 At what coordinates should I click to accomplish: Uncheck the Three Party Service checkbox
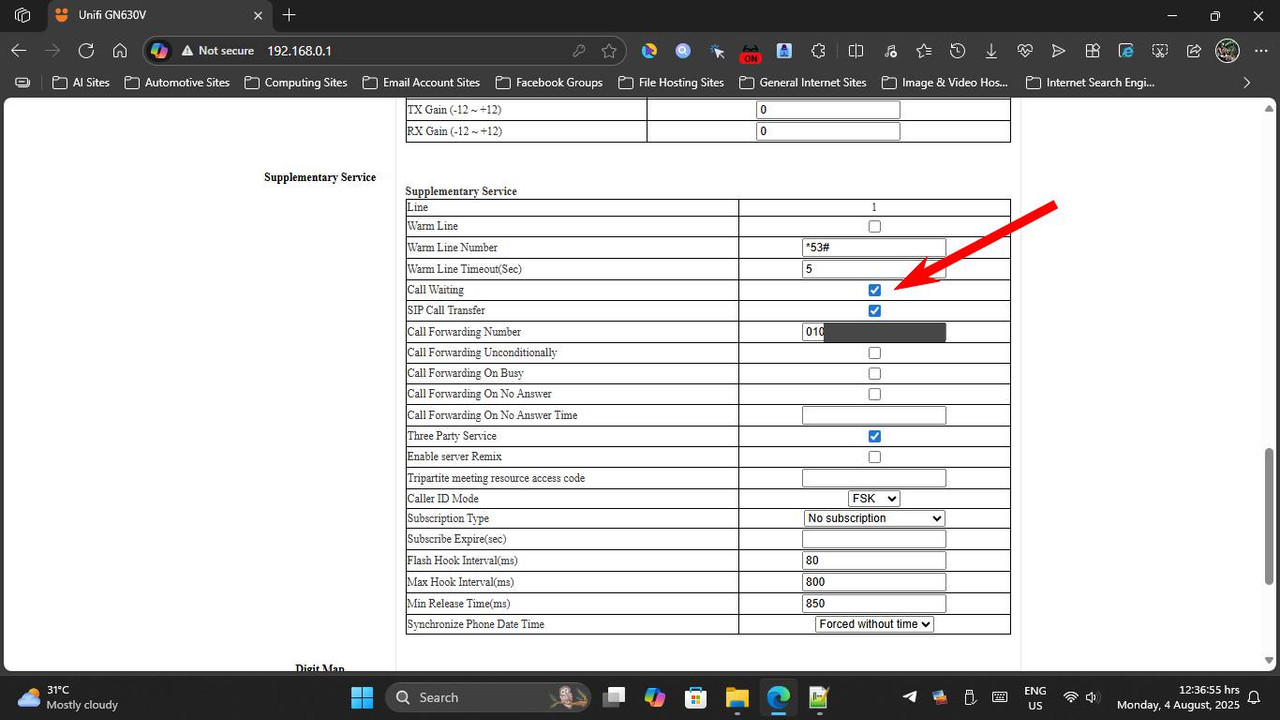[x=875, y=436]
